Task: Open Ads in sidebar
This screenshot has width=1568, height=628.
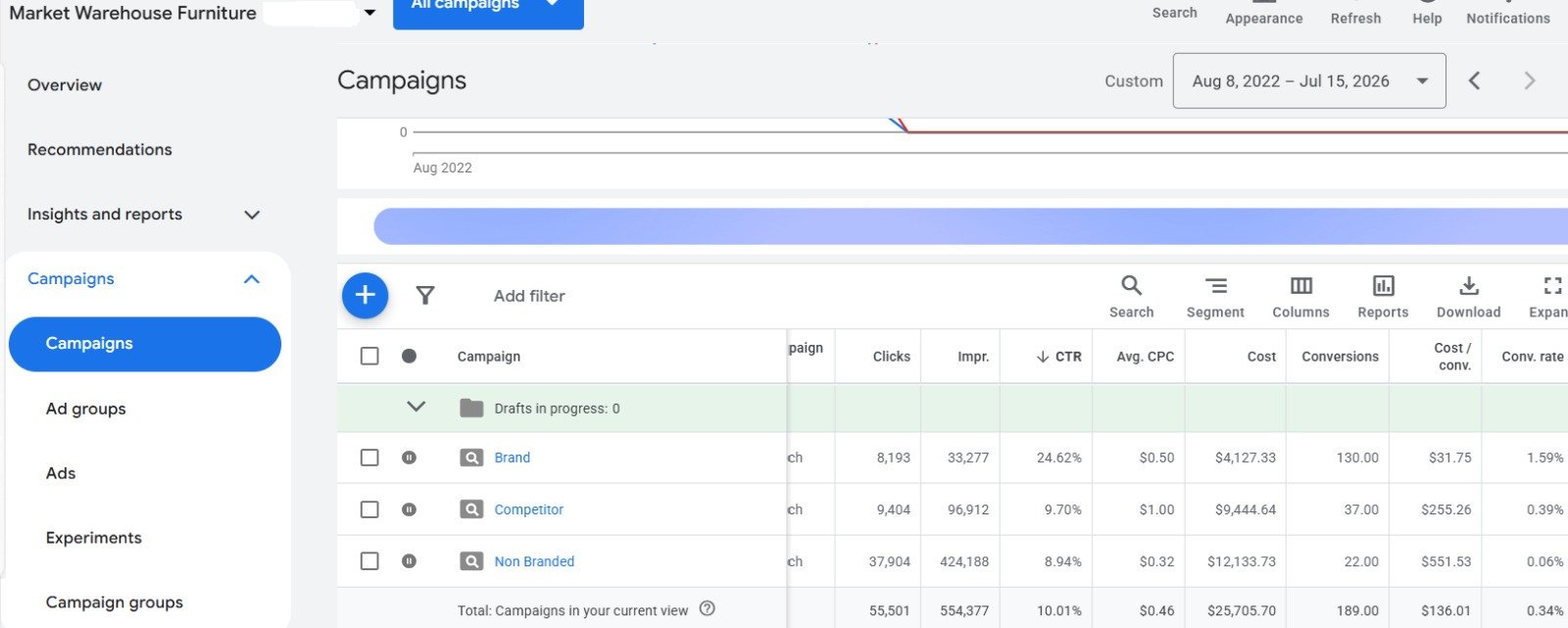Action: tap(61, 473)
